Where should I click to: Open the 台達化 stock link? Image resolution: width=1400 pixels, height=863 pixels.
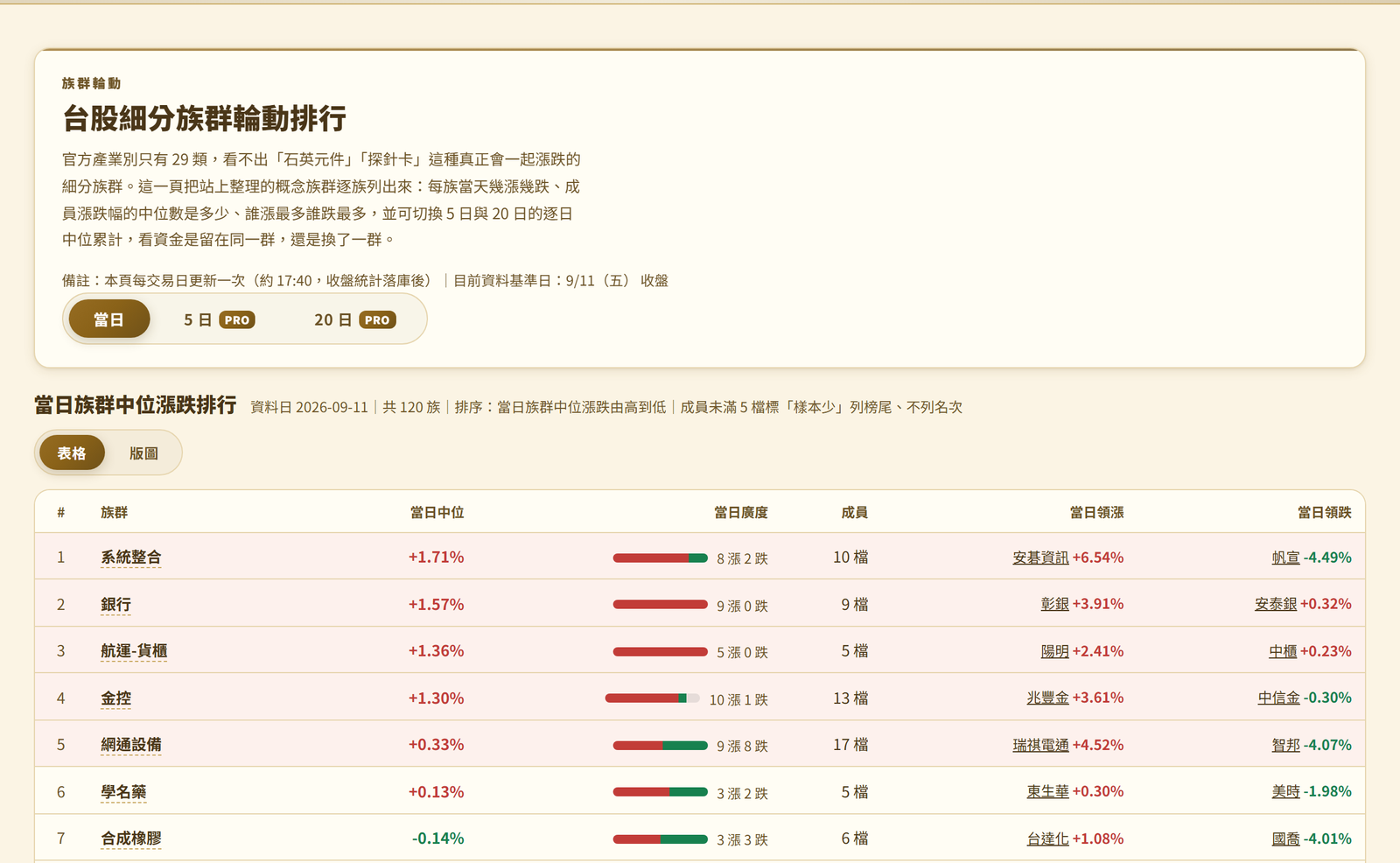[1047, 838]
